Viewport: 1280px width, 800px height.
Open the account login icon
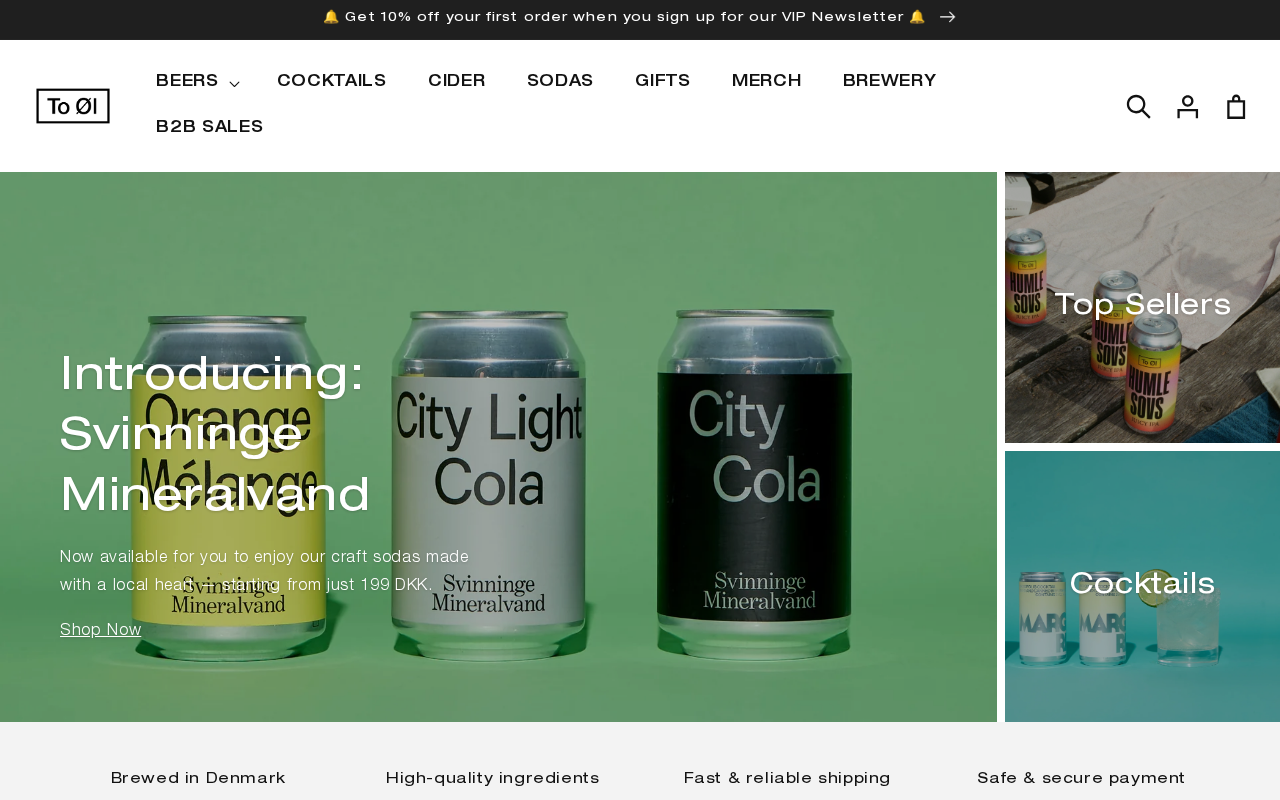(1187, 106)
